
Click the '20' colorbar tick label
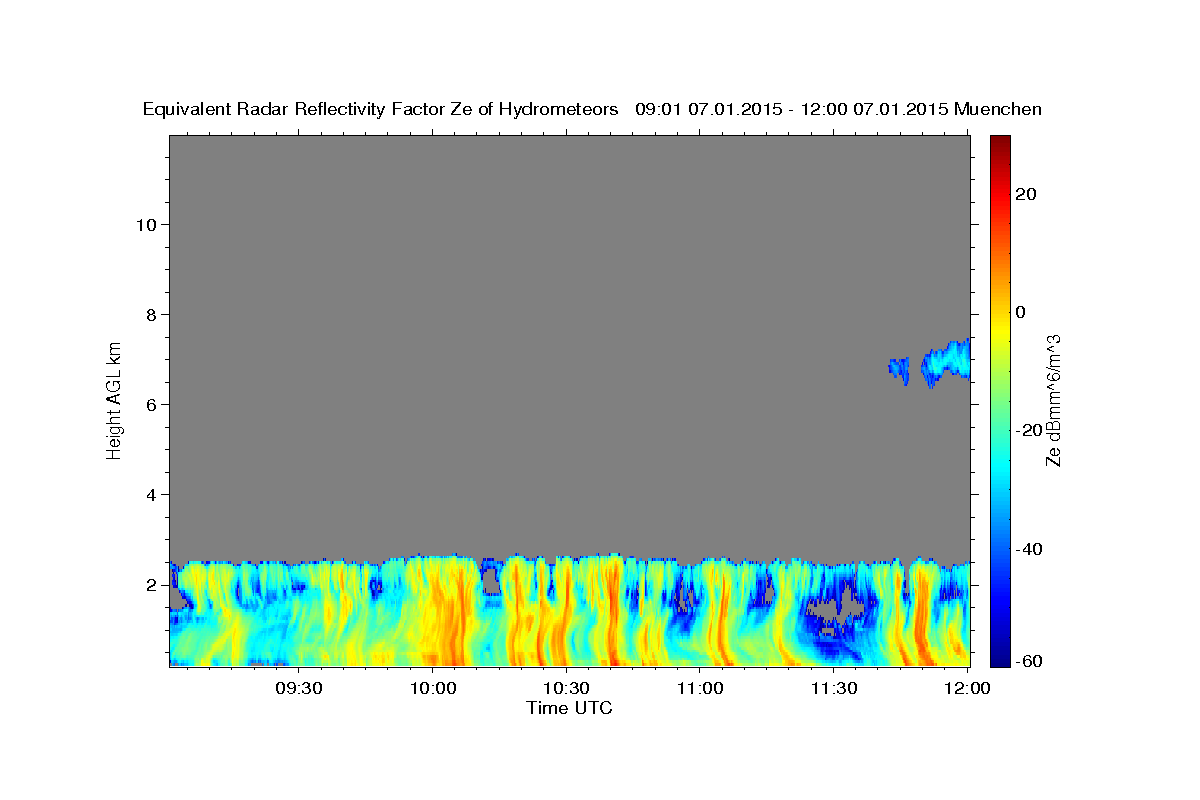[x=1025, y=194]
